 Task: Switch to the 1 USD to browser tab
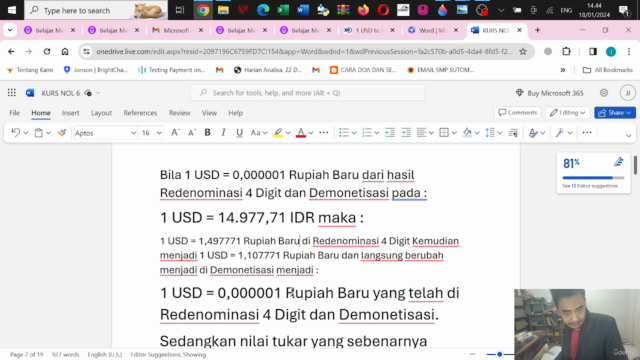(x=369, y=30)
